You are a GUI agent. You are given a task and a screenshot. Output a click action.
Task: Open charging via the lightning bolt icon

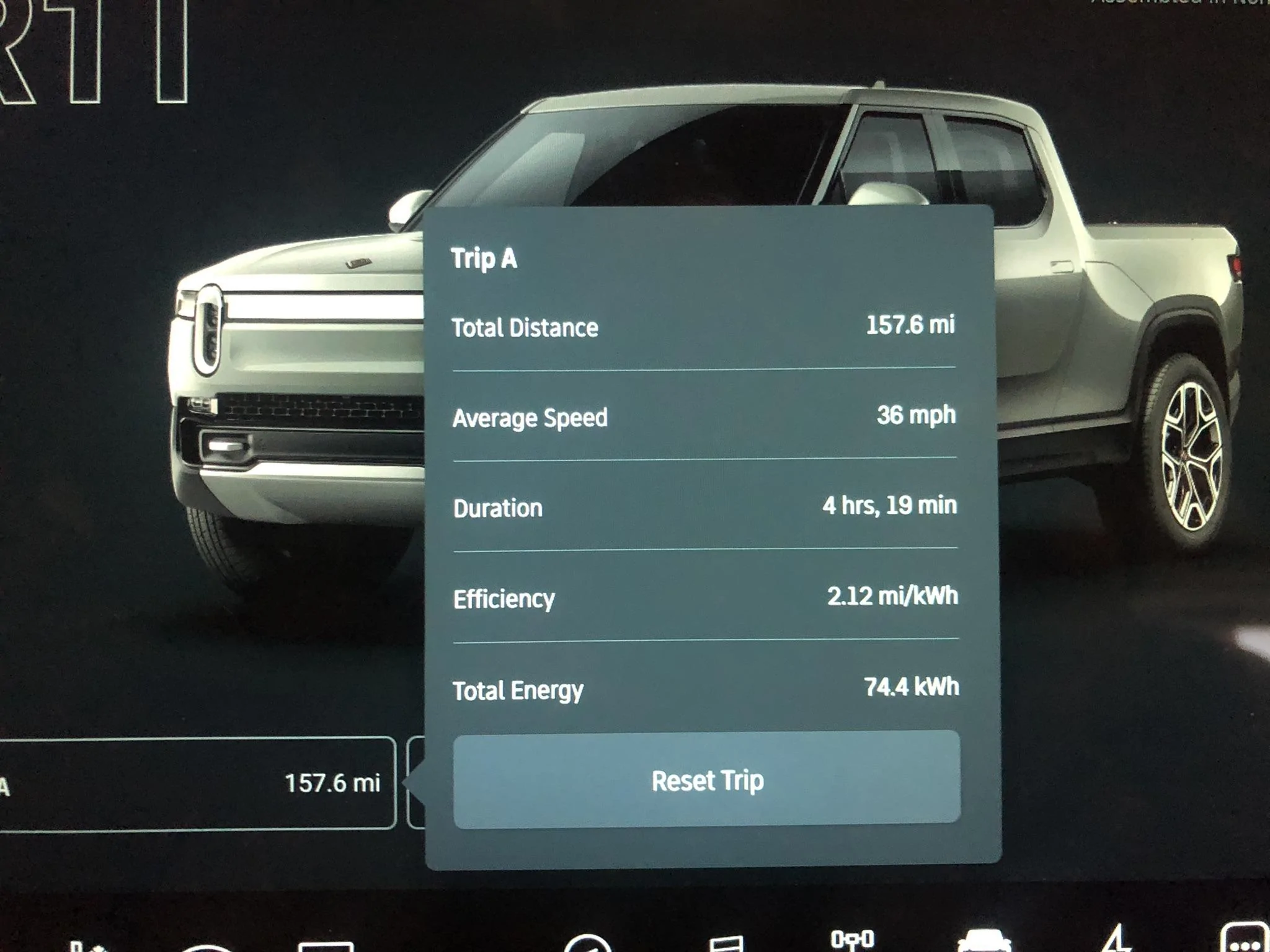[1117, 937]
